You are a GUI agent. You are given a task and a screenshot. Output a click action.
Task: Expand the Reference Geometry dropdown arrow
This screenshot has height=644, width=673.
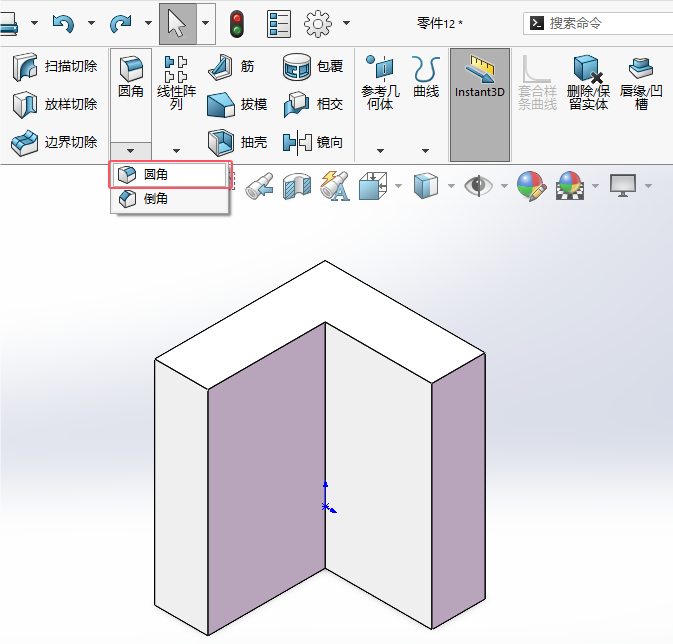(x=380, y=151)
